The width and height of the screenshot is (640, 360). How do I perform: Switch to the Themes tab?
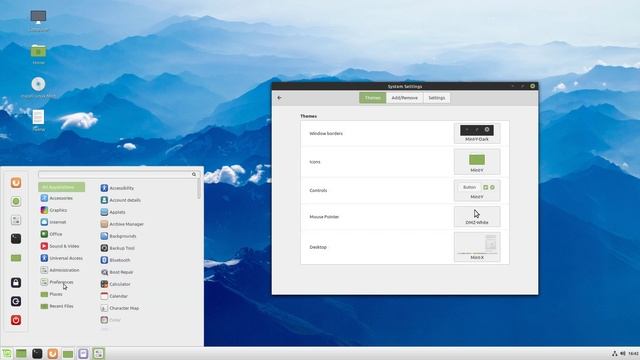coord(373,98)
